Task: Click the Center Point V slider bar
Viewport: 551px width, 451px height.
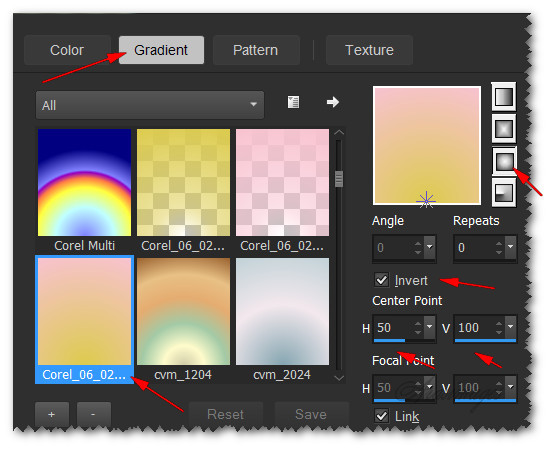Action: 485,341
